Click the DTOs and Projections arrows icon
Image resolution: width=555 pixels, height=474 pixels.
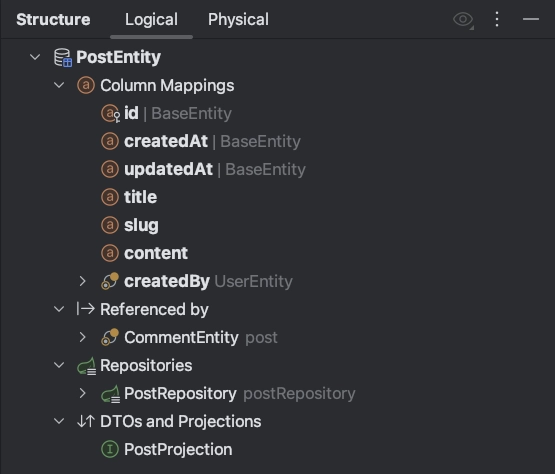pos(86,421)
